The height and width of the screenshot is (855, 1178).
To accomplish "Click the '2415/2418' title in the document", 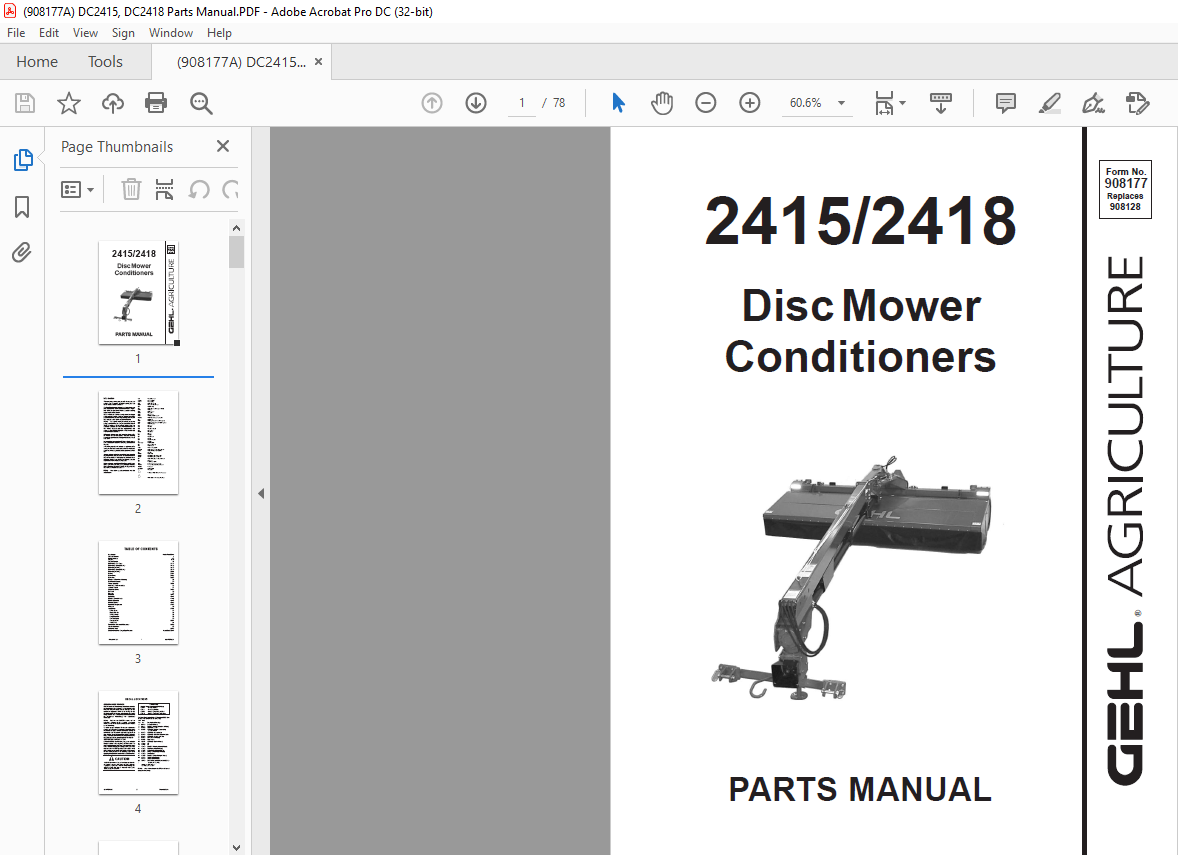I will pyautogui.click(x=860, y=221).
